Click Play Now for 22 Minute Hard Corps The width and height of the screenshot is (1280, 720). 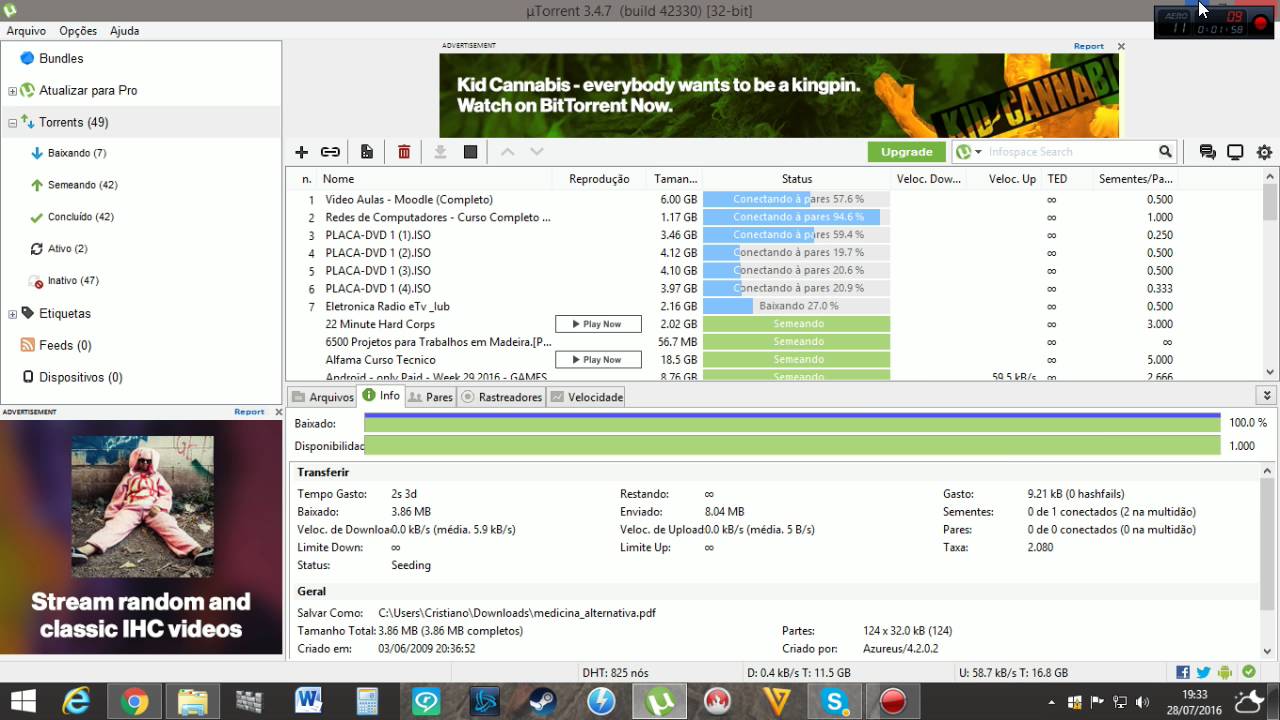(598, 324)
